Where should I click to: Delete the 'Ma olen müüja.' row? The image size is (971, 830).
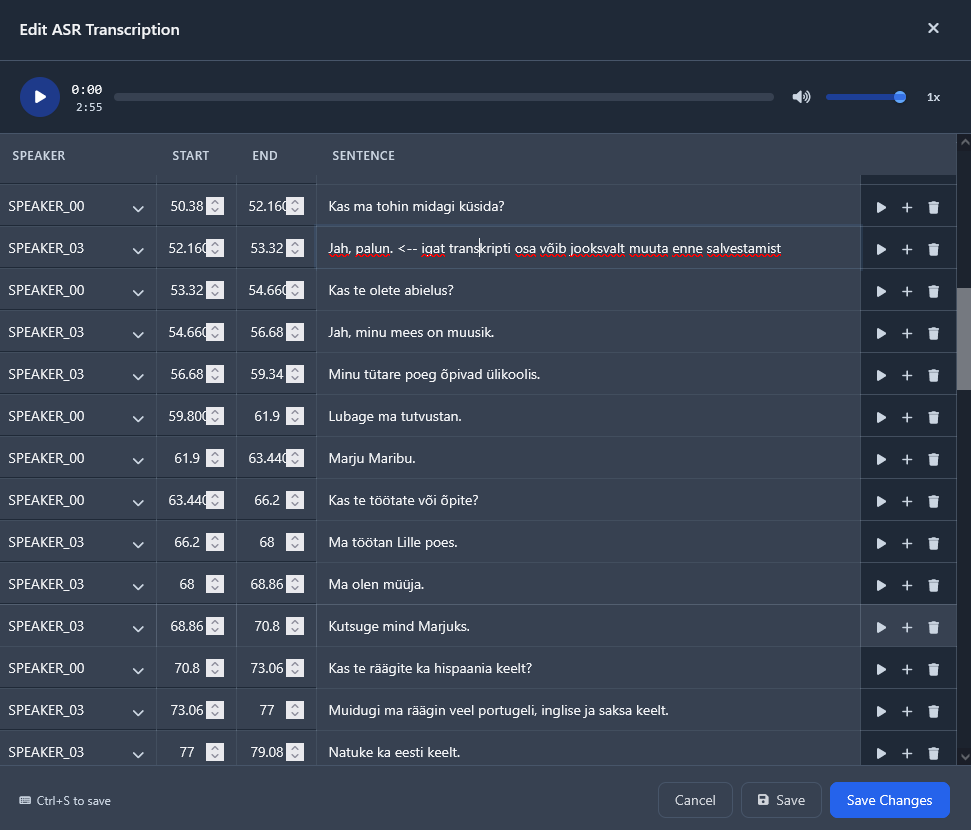(933, 585)
